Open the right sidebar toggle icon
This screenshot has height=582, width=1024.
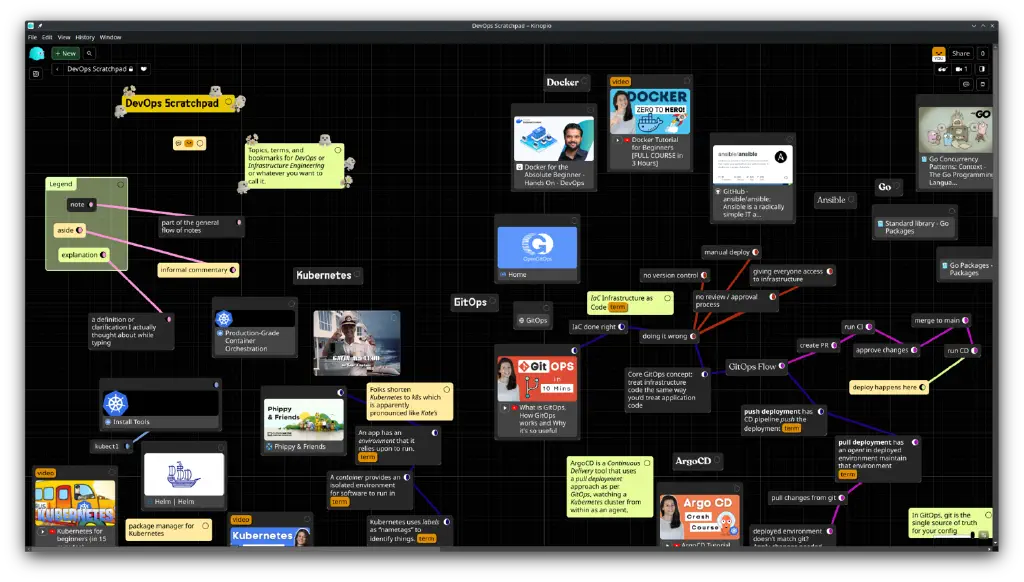(982, 69)
